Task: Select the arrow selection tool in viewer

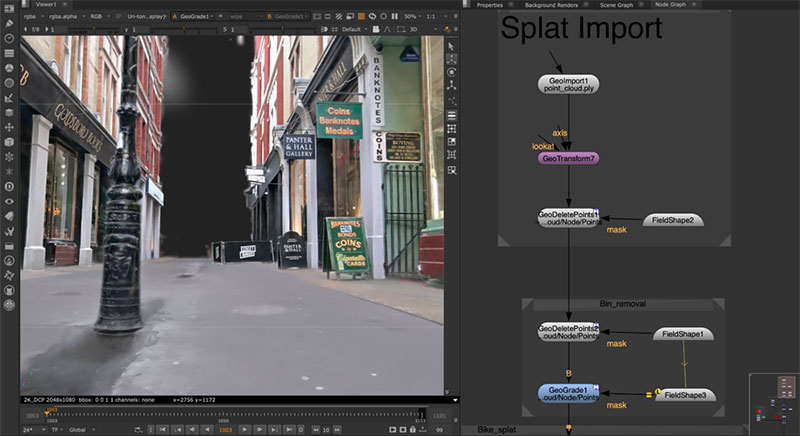Action: pos(453,45)
